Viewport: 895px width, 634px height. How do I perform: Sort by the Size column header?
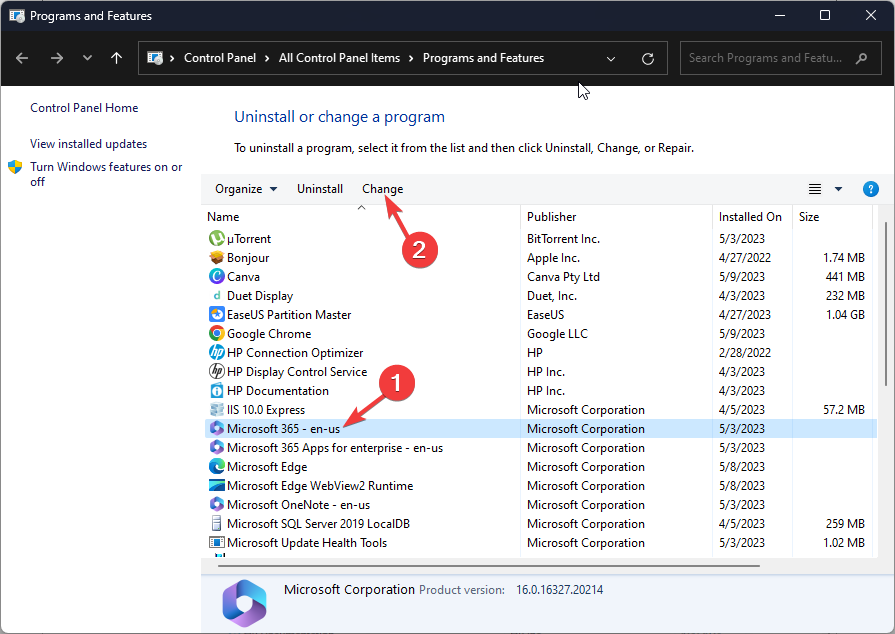coord(809,217)
